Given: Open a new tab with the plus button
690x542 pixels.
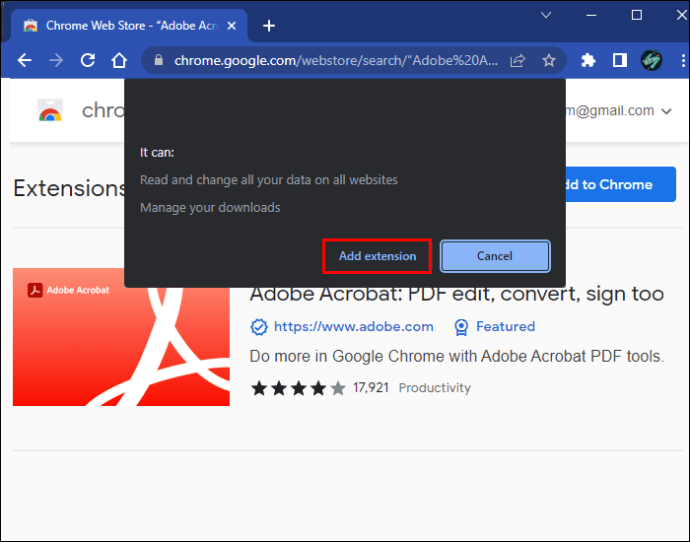Looking at the screenshot, I should pyautogui.click(x=269, y=26).
